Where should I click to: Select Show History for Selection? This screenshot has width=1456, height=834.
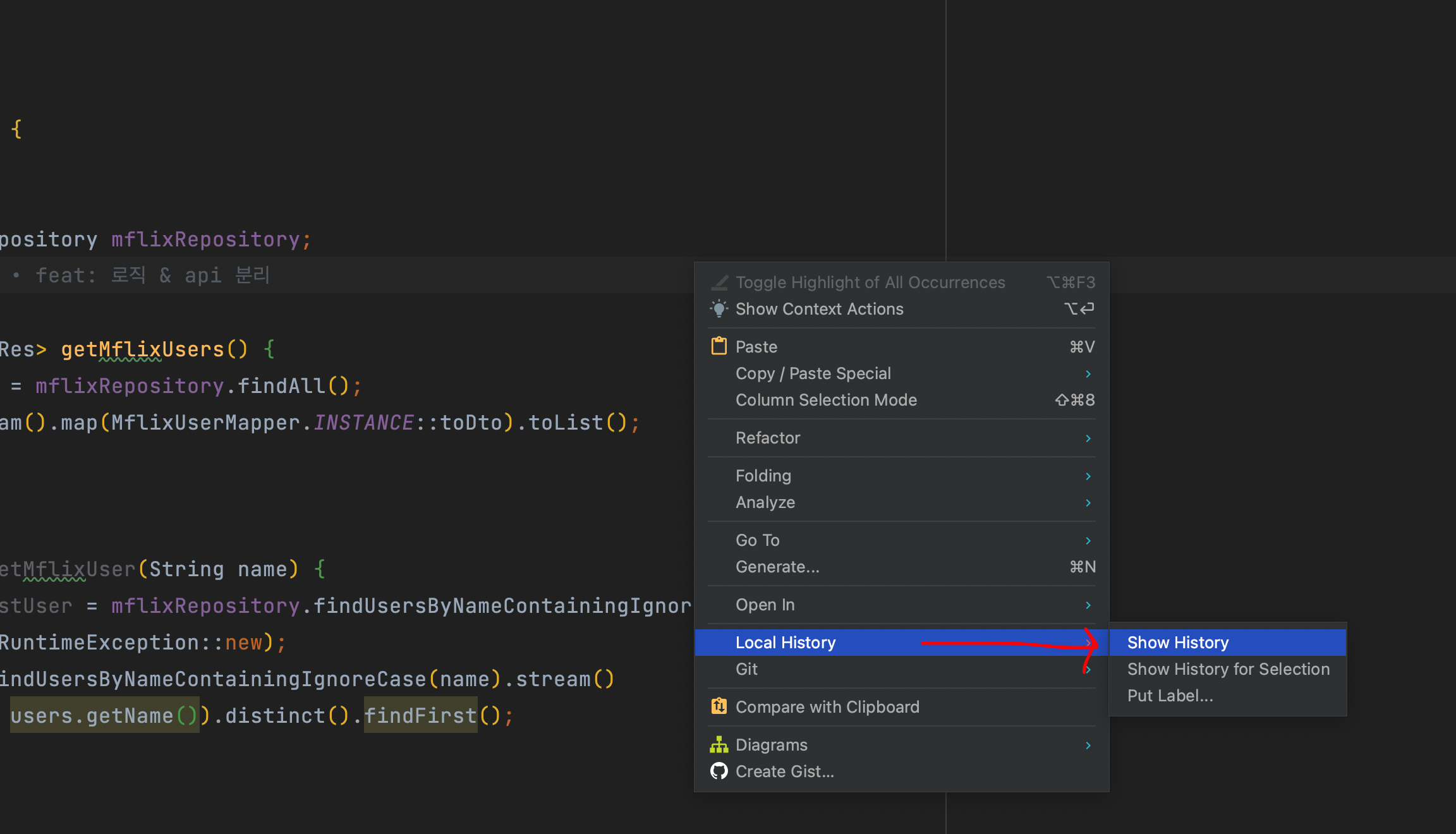[x=1228, y=669]
